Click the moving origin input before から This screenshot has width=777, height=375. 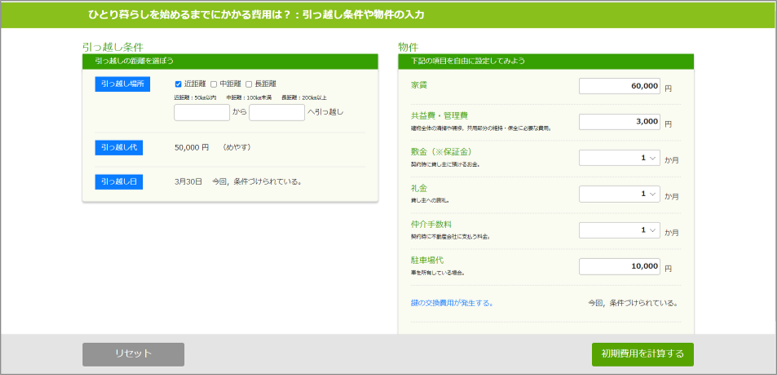click(202, 112)
